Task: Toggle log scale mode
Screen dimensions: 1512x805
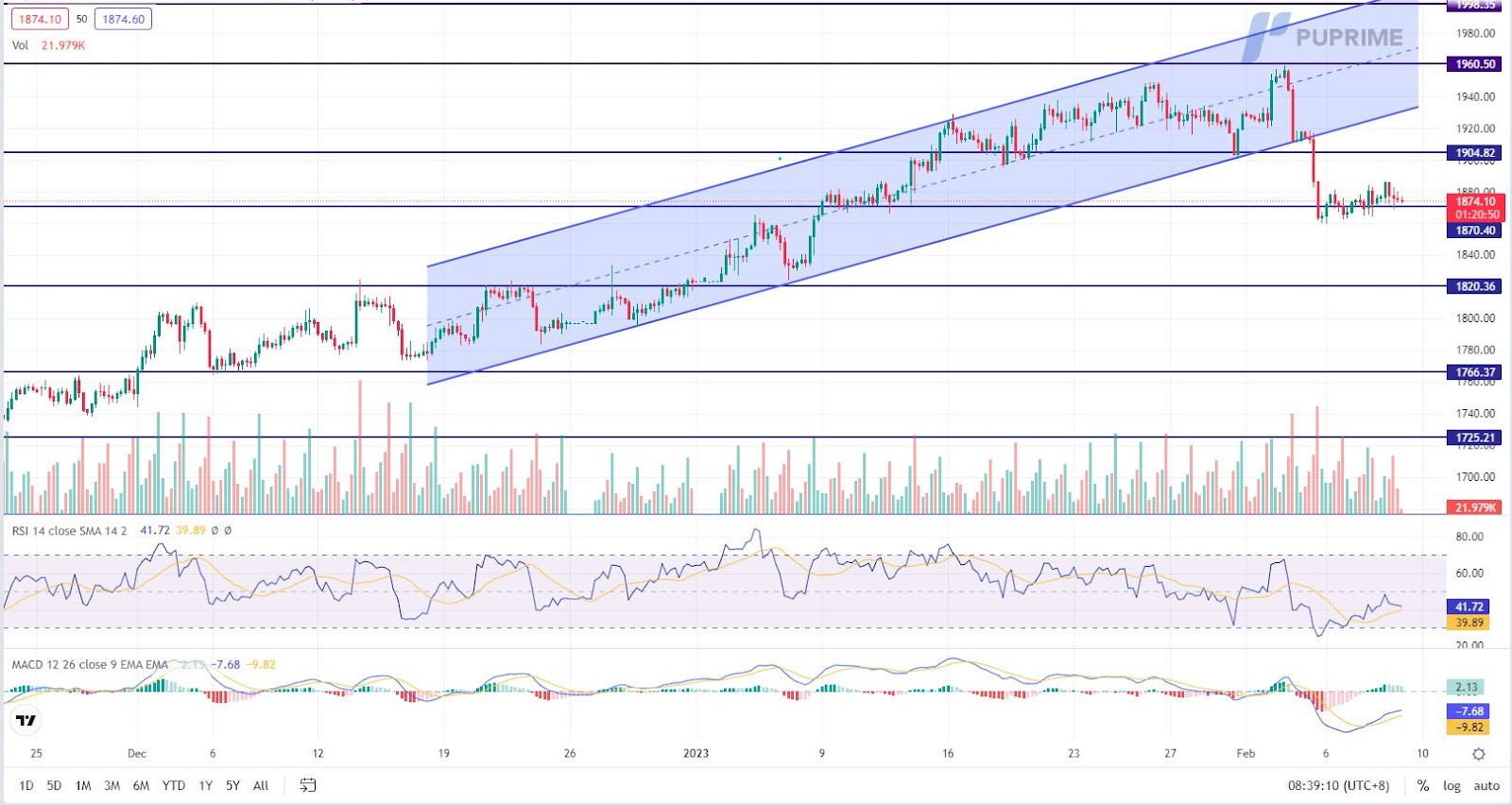Action: point(1452,785)
